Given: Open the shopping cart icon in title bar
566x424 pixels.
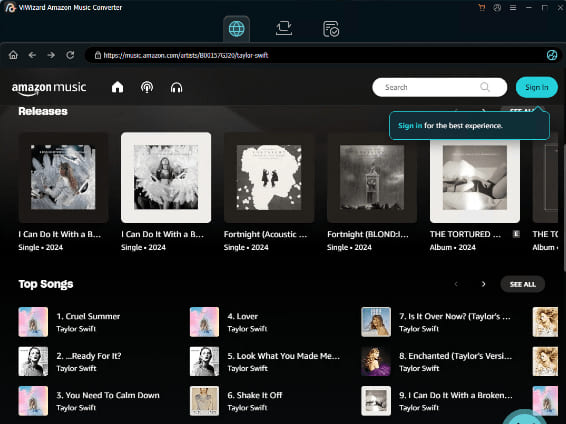Looking at the screenshot, I should point(482,8).
